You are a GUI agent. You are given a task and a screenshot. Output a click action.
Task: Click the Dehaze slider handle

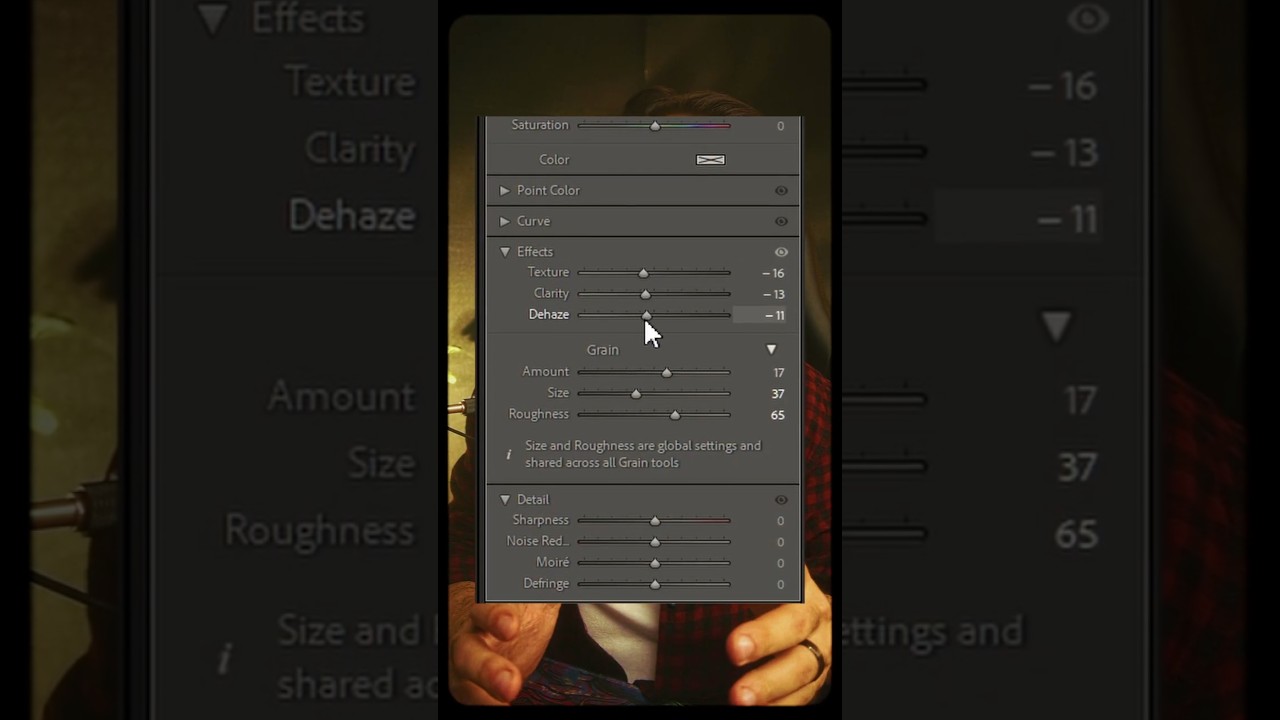(647, 315)
